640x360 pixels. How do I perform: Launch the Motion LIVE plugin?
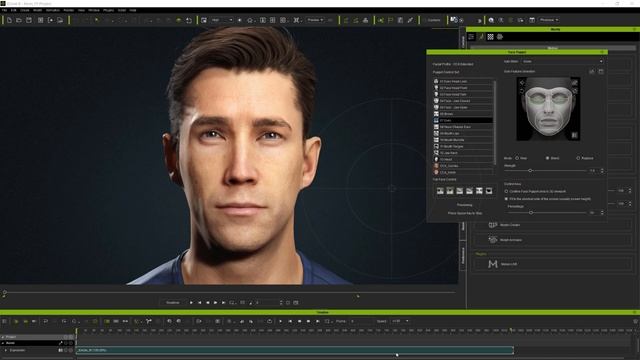[553, 264]
